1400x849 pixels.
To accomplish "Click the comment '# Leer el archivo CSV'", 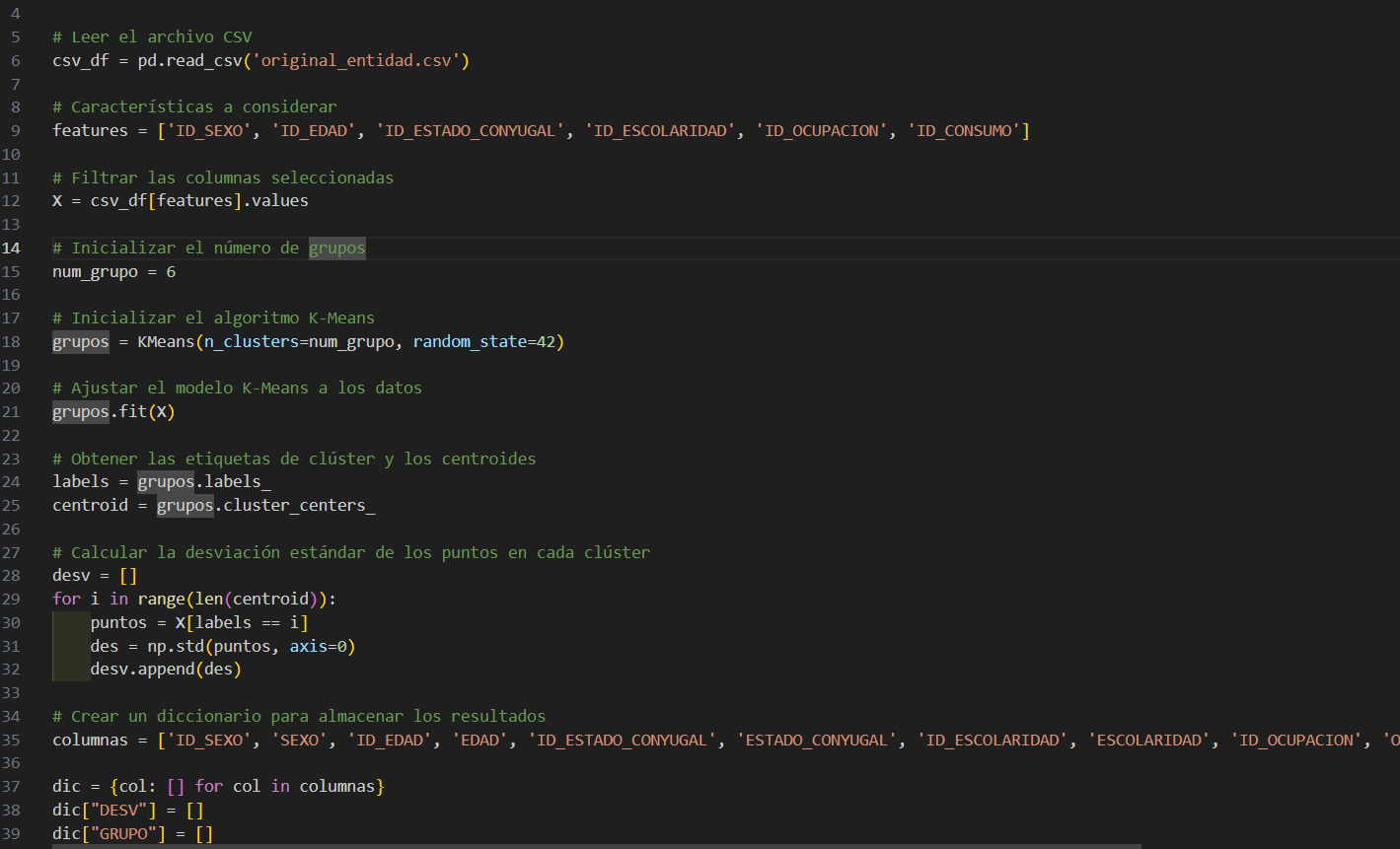I will coord(152,37).
